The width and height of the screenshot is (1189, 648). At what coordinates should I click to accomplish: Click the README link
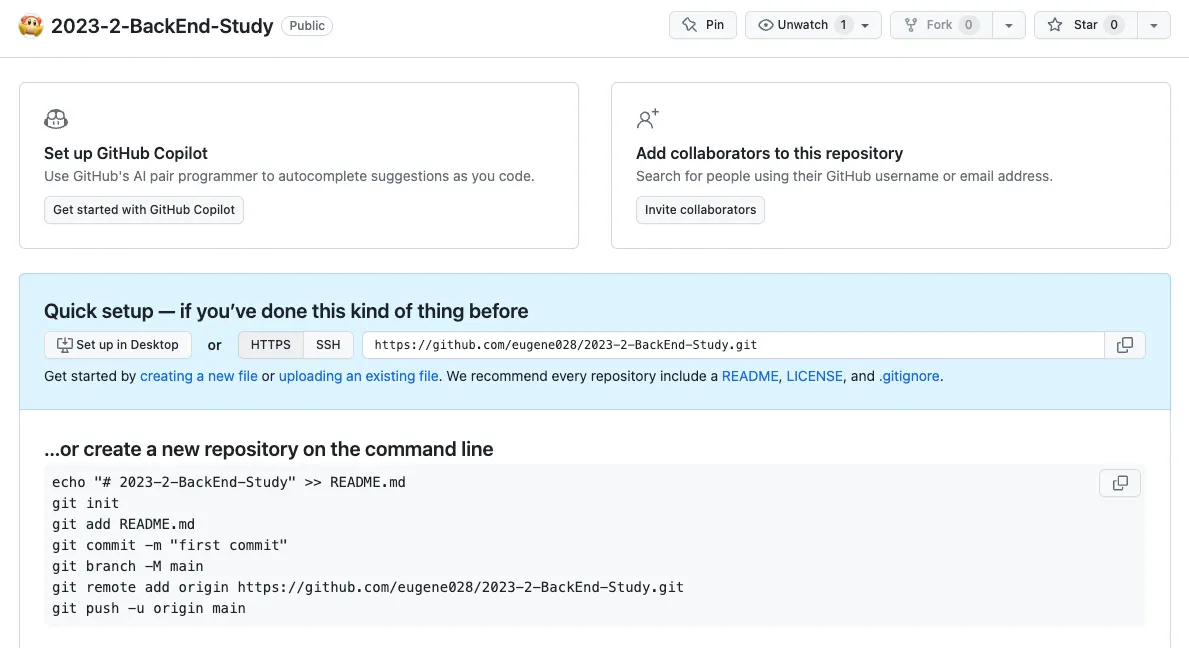point(749,377)
